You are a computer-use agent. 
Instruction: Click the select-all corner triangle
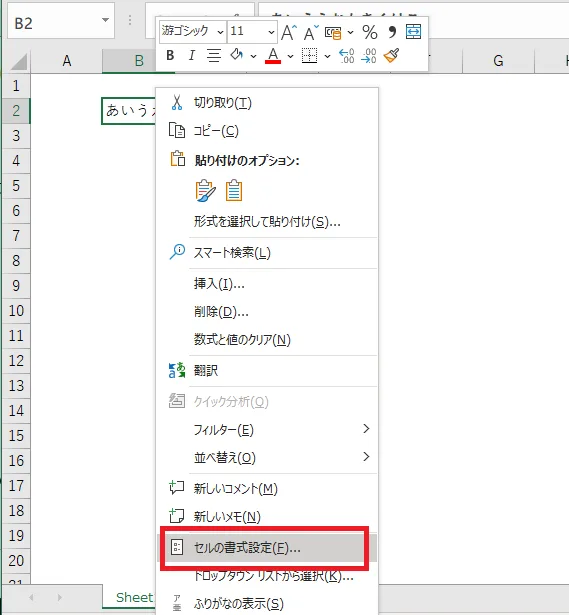pyautogui.click(x=17, y=61)
